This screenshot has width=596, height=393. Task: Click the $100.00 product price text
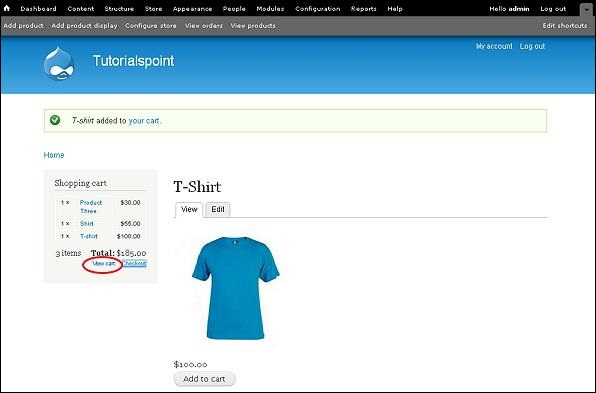tap(190, 364)
